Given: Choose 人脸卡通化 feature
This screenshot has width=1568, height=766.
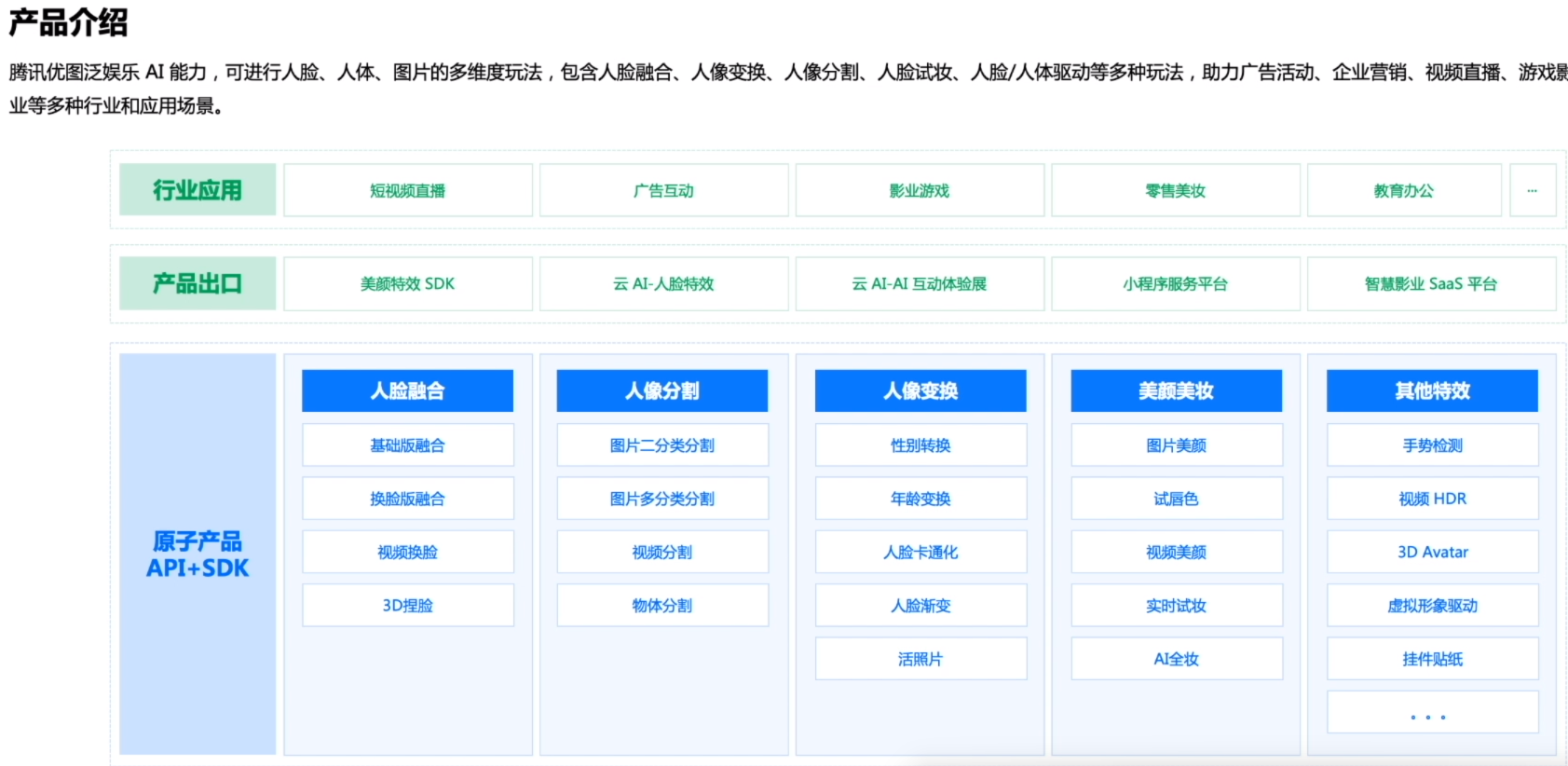Looking at the screenshot, I should point(920,552).
